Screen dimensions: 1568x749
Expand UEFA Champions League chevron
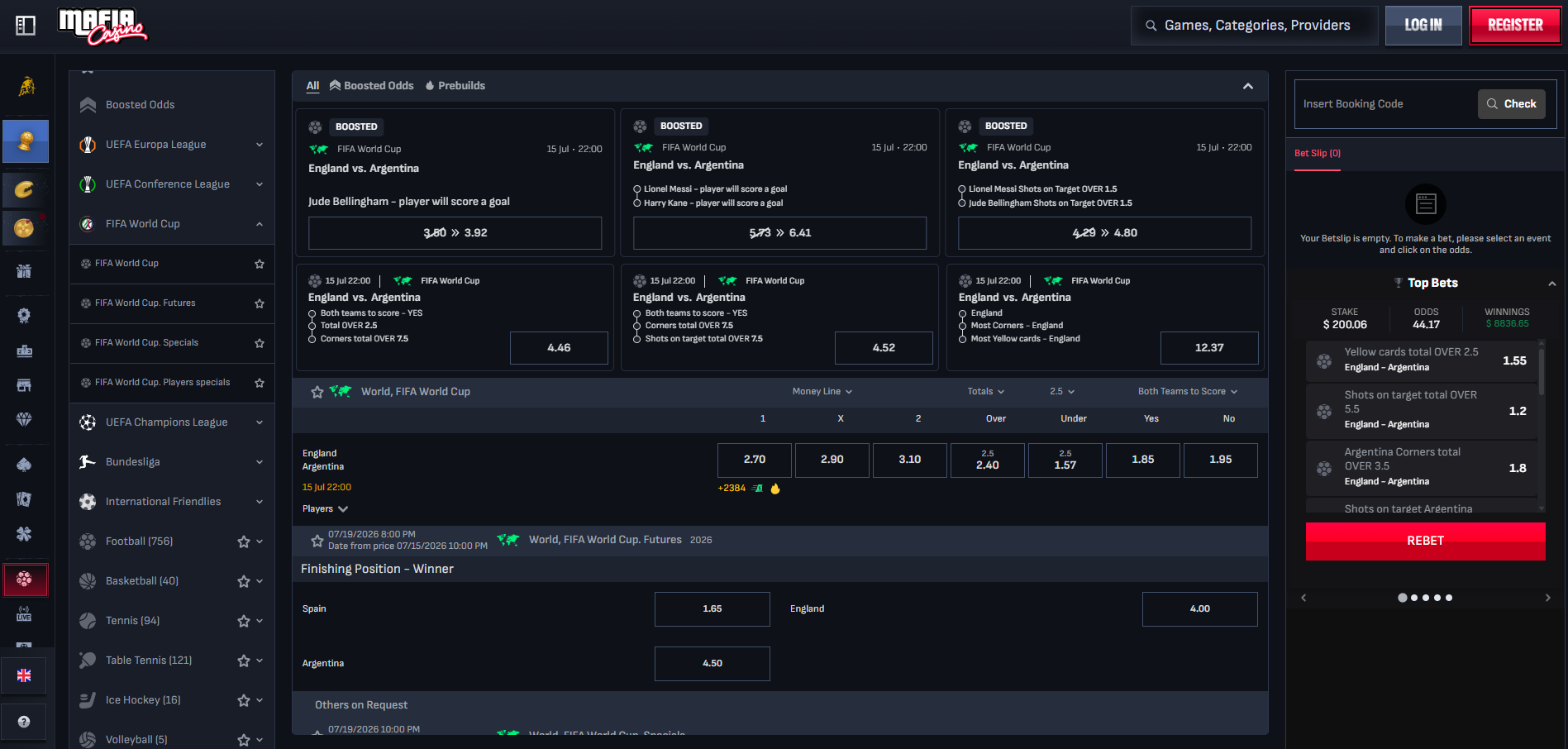pos(260,422)
